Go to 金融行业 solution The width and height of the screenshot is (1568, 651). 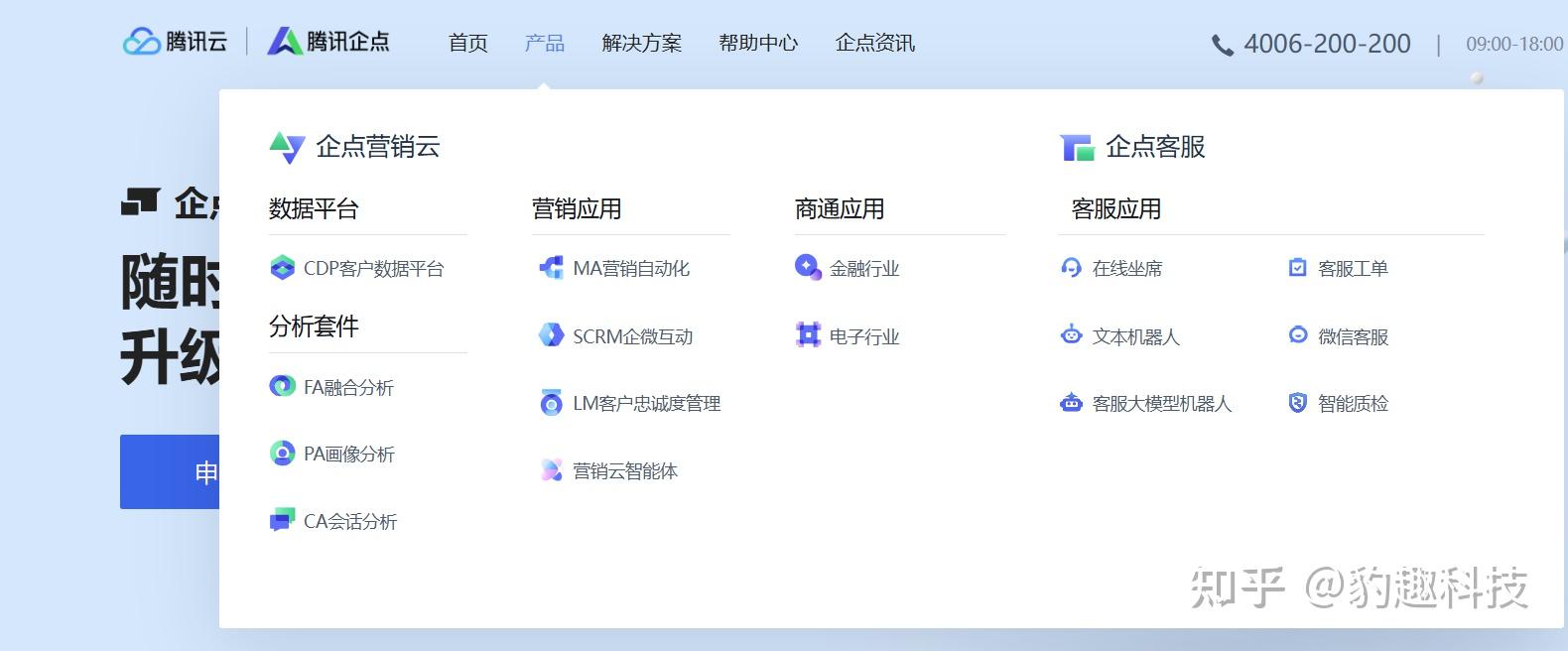864,269
